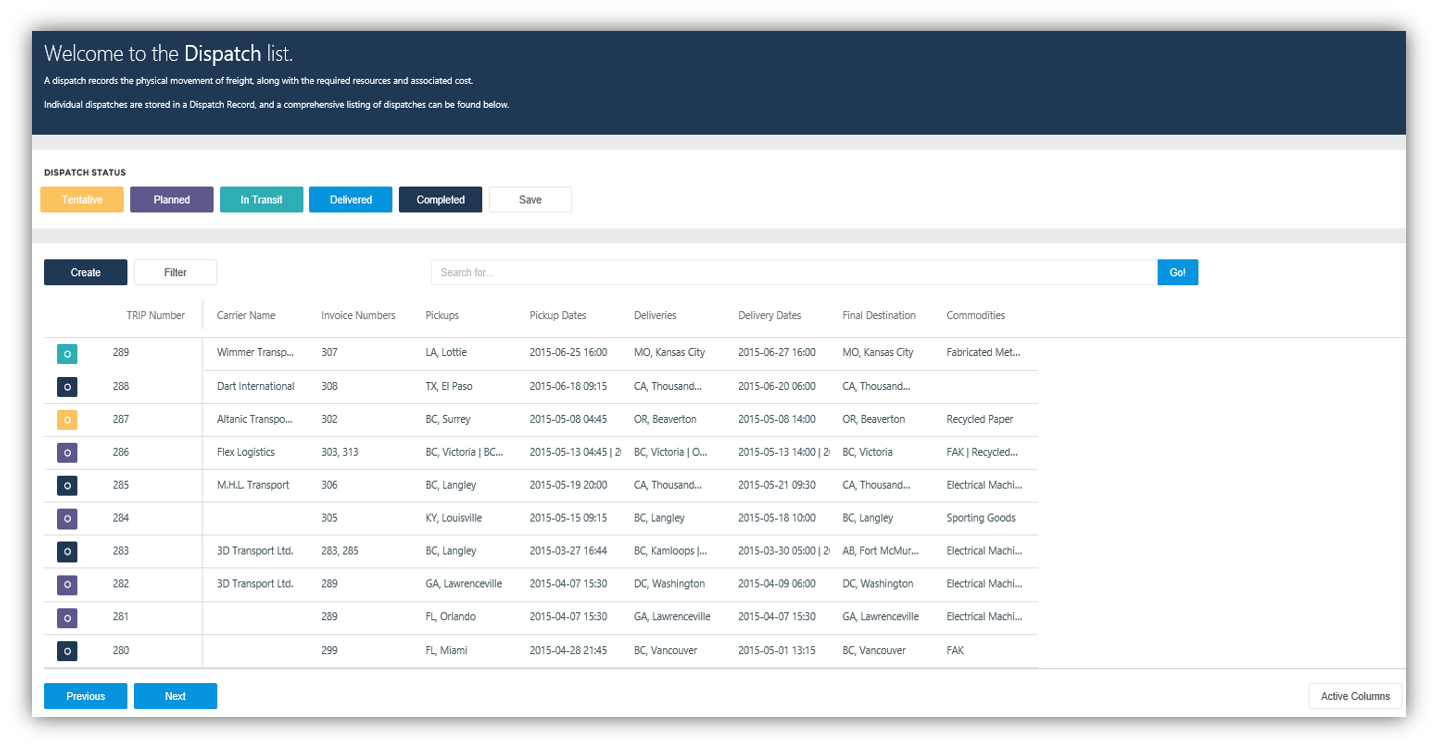Toggle the Tentative dispatch status filter

(x=81, y=199)
